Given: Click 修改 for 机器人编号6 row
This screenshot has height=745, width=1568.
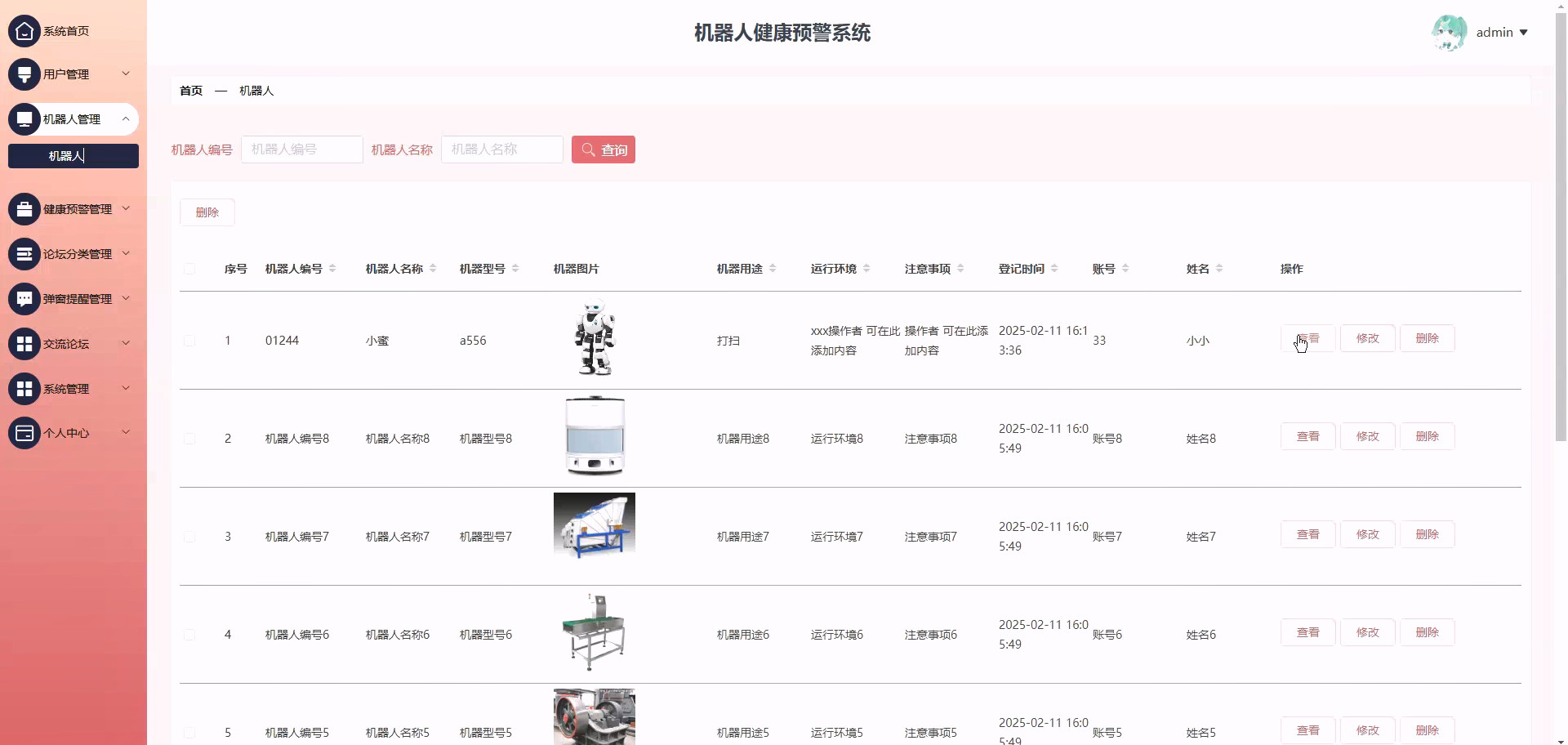Looking at the screenshot, I should pos(1368,632).
